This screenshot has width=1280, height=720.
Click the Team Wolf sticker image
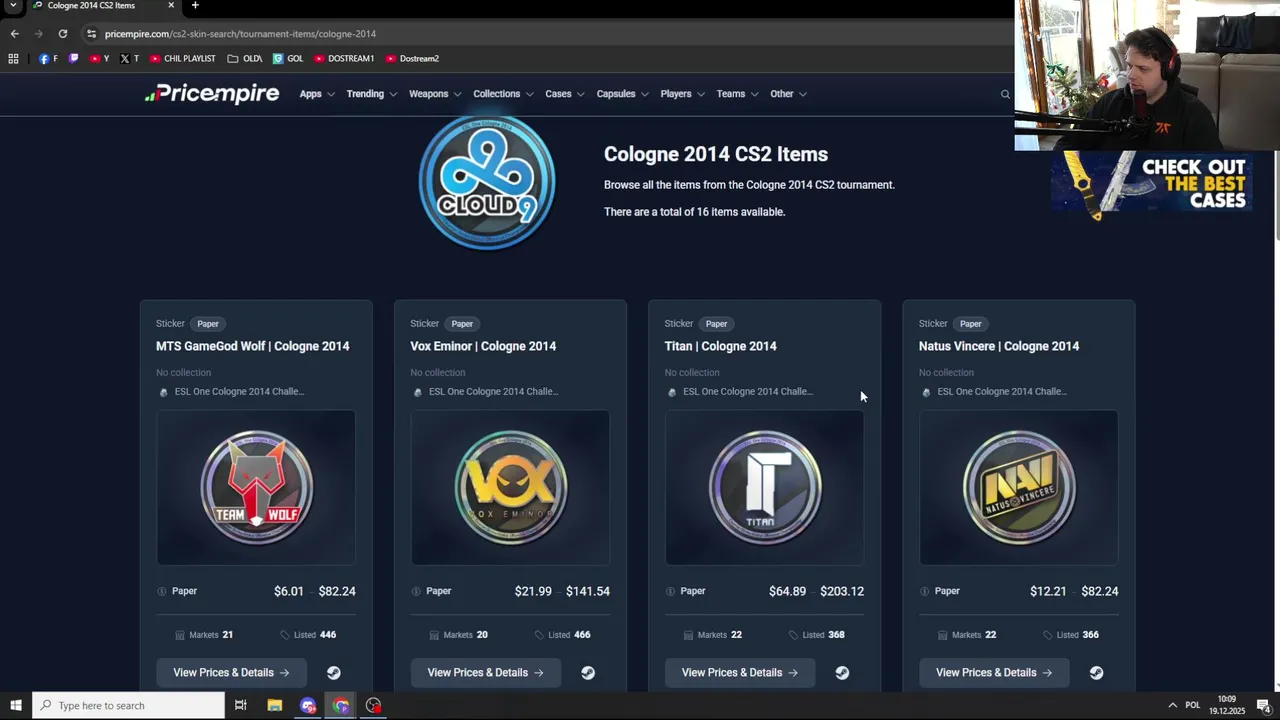tap(256, 487)
